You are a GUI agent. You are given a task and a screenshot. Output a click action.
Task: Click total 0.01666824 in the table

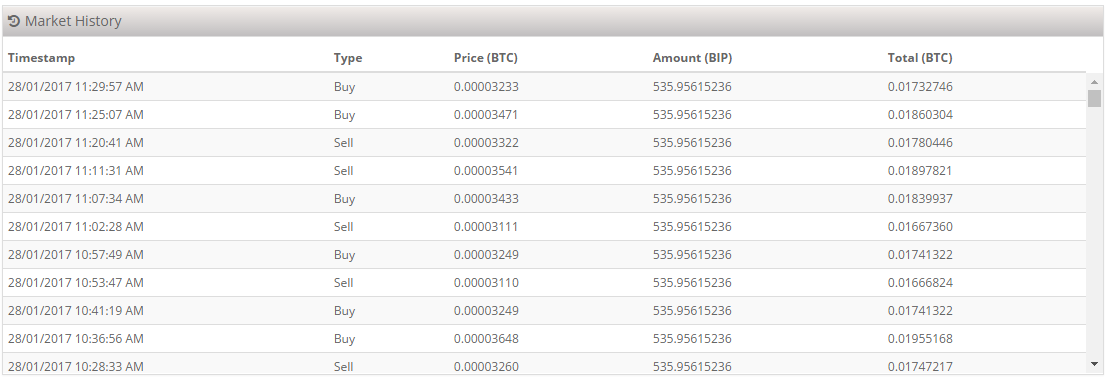pos(920,282)
